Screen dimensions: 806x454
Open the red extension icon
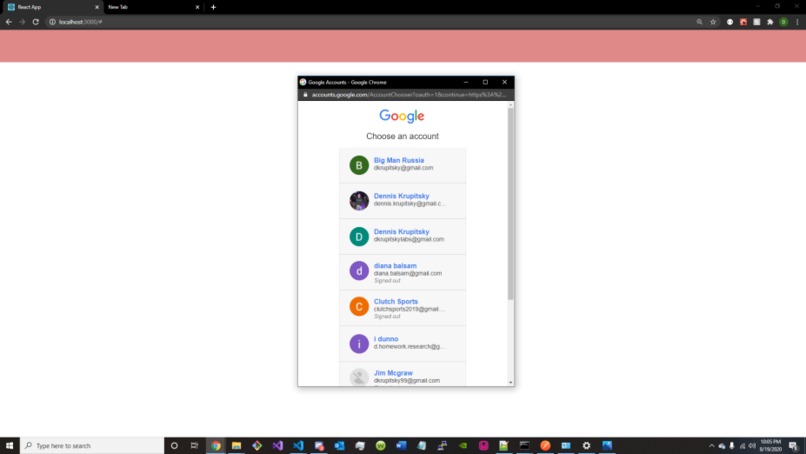click(743, 22)
